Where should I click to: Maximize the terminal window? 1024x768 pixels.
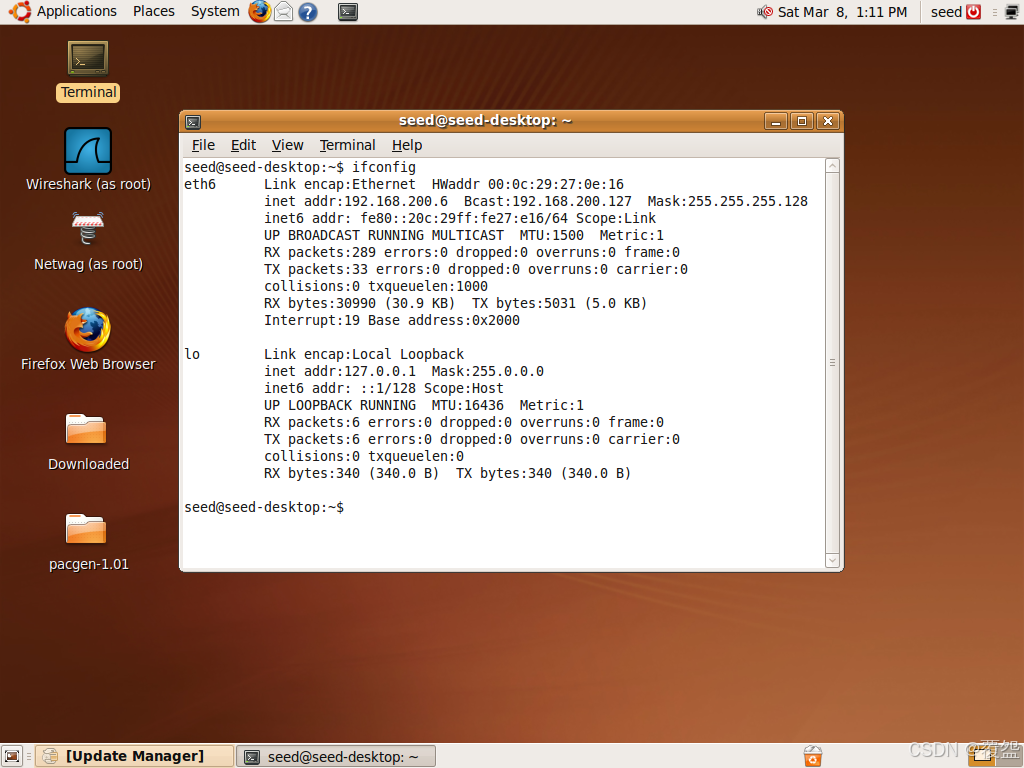click(802, 121)
